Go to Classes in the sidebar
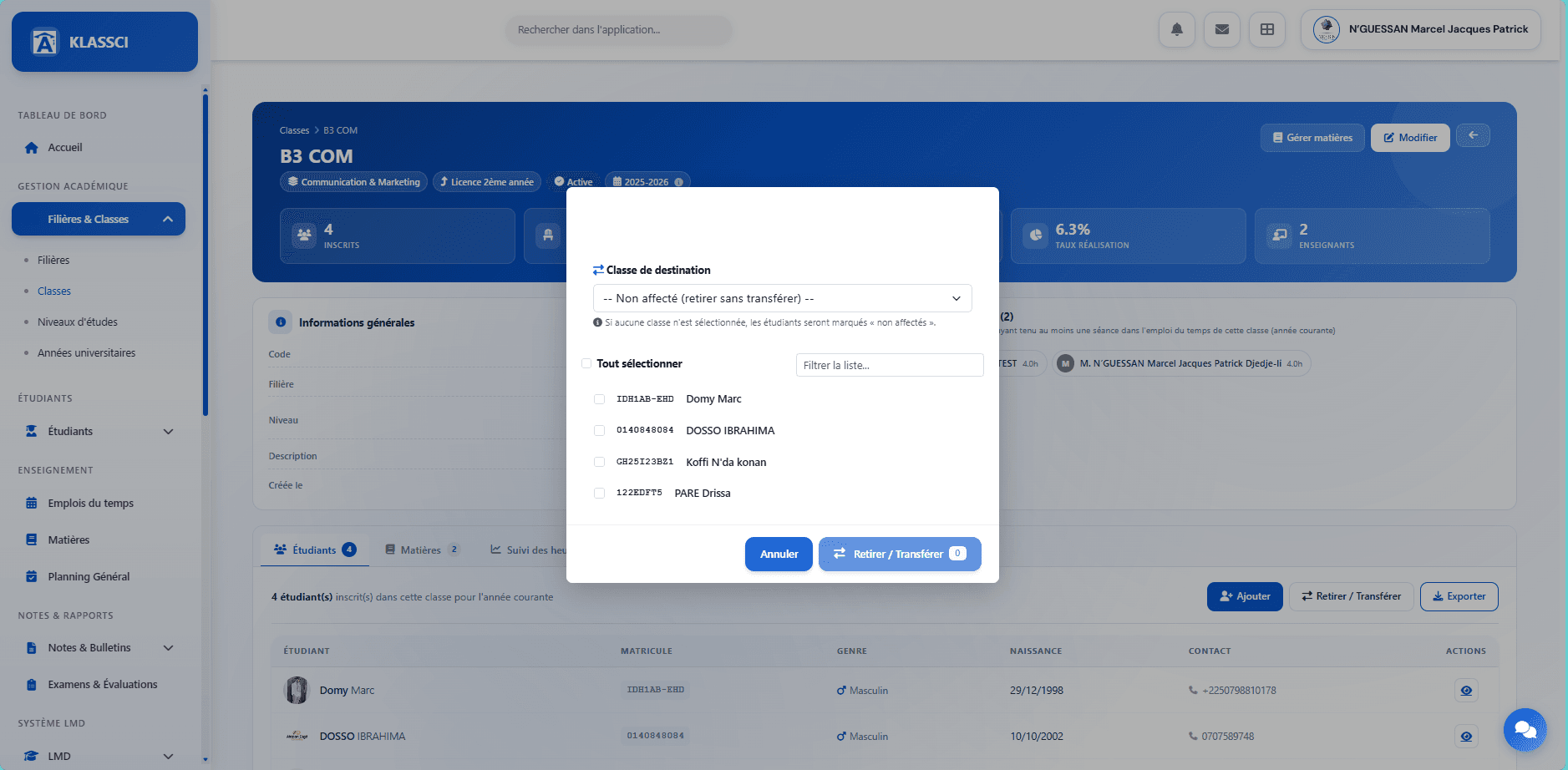1568x770 pixels. point(54,291)
